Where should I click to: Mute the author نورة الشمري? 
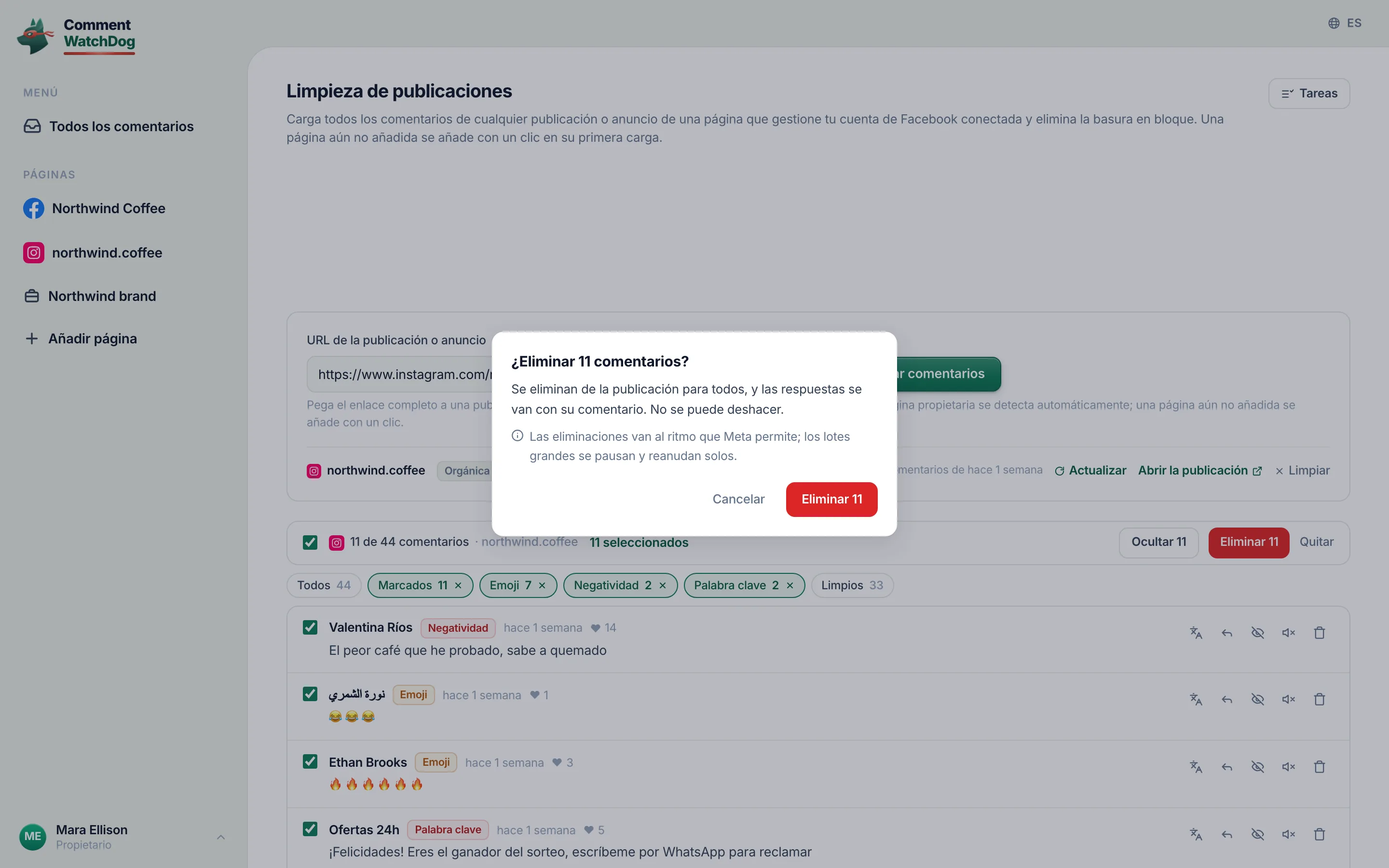click(x=1289, y=699)
